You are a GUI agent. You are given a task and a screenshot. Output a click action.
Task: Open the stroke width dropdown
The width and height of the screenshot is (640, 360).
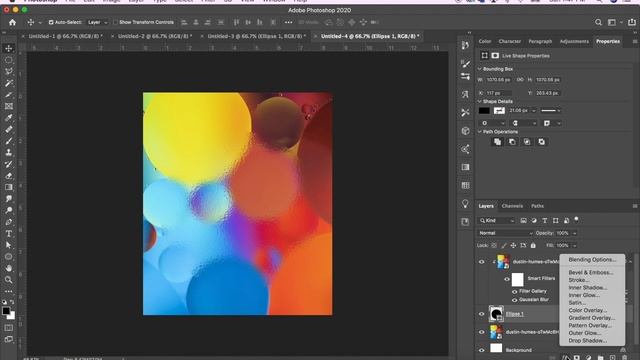coord(533,111)
